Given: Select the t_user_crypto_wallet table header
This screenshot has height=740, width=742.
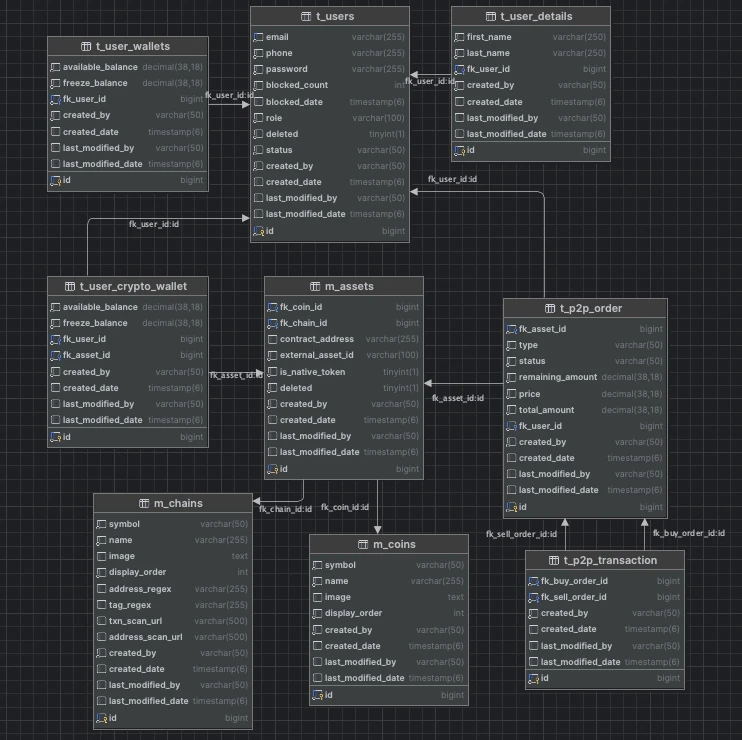Looking at the screenshot, I should 127,286.
